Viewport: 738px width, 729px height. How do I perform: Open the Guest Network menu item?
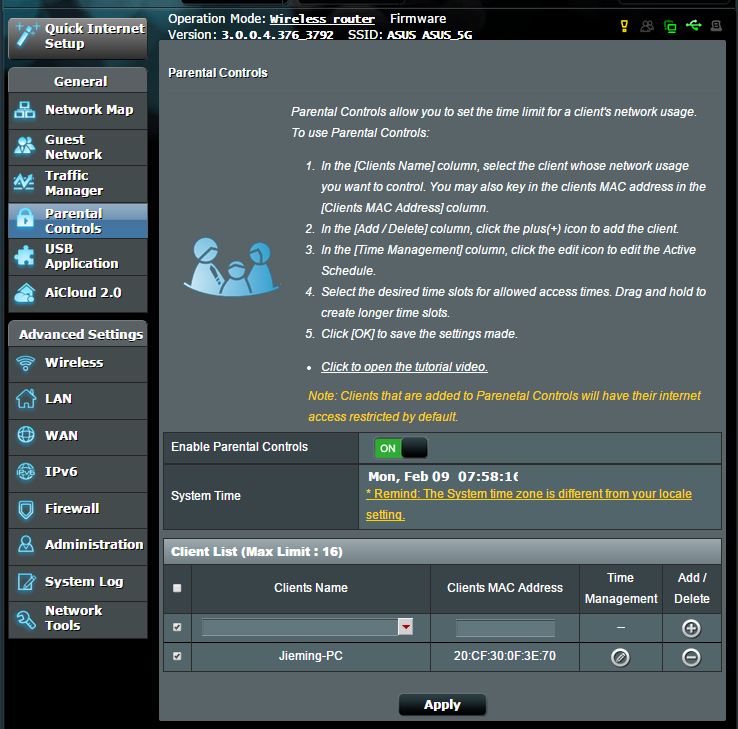78,147
